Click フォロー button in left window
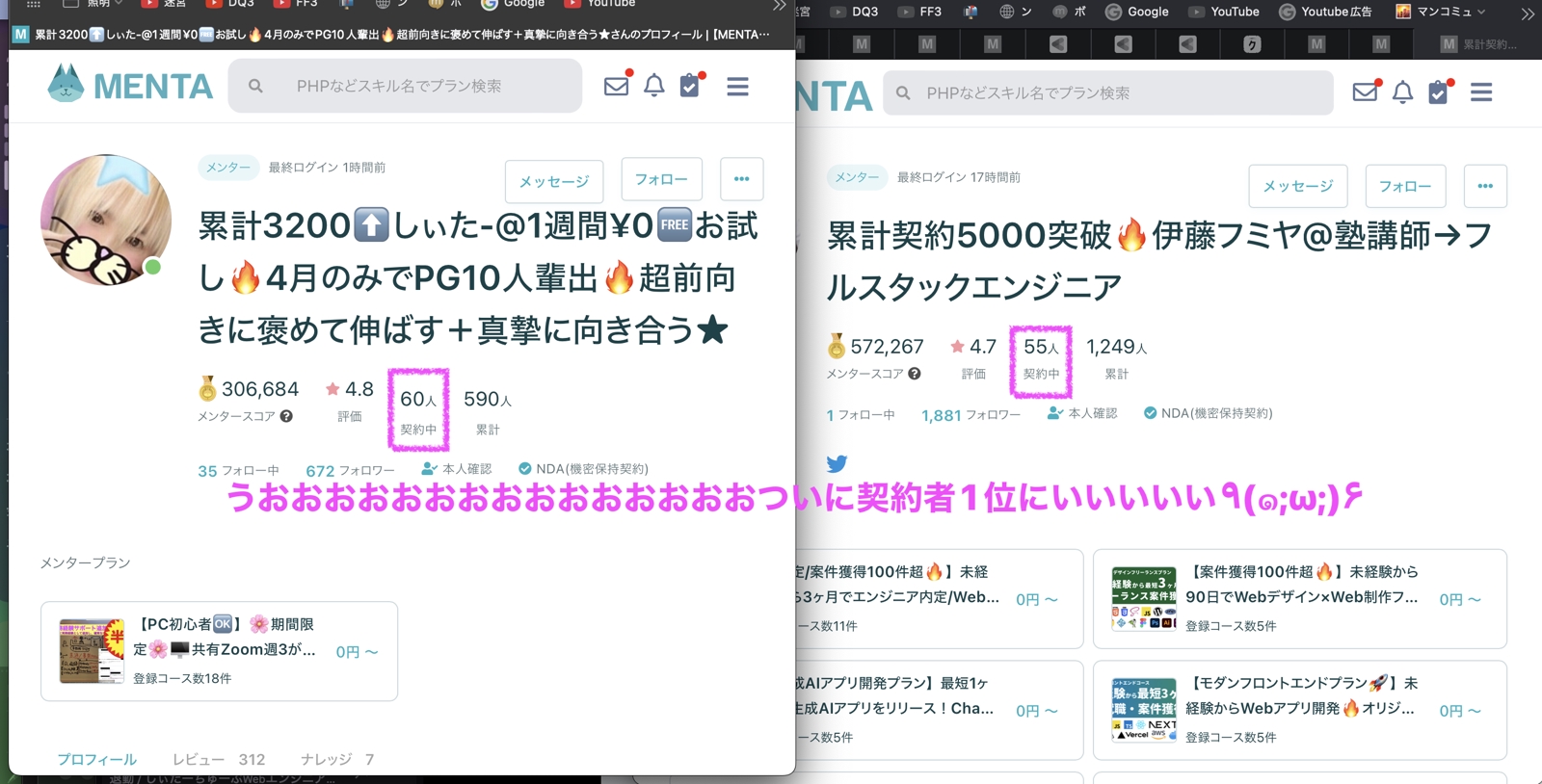Image resolution: width=1542 pixels, height=784 pixels. [x=661, y=179]
